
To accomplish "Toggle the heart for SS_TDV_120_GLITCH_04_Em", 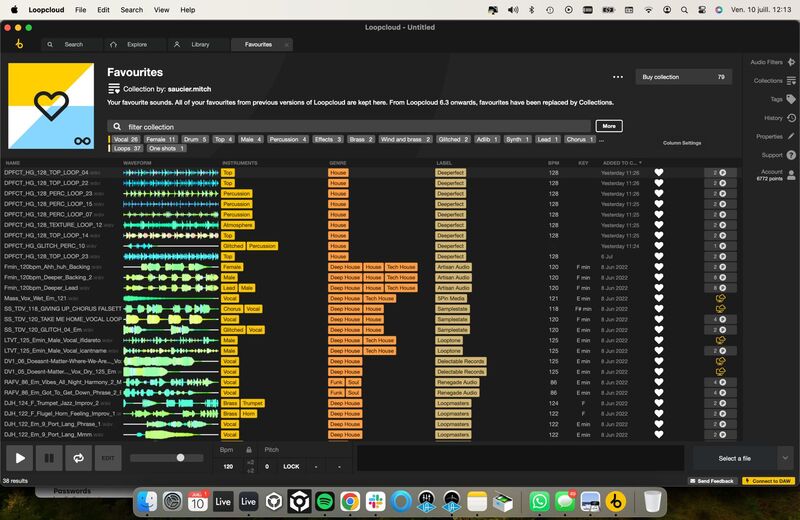I will point(659,330).
